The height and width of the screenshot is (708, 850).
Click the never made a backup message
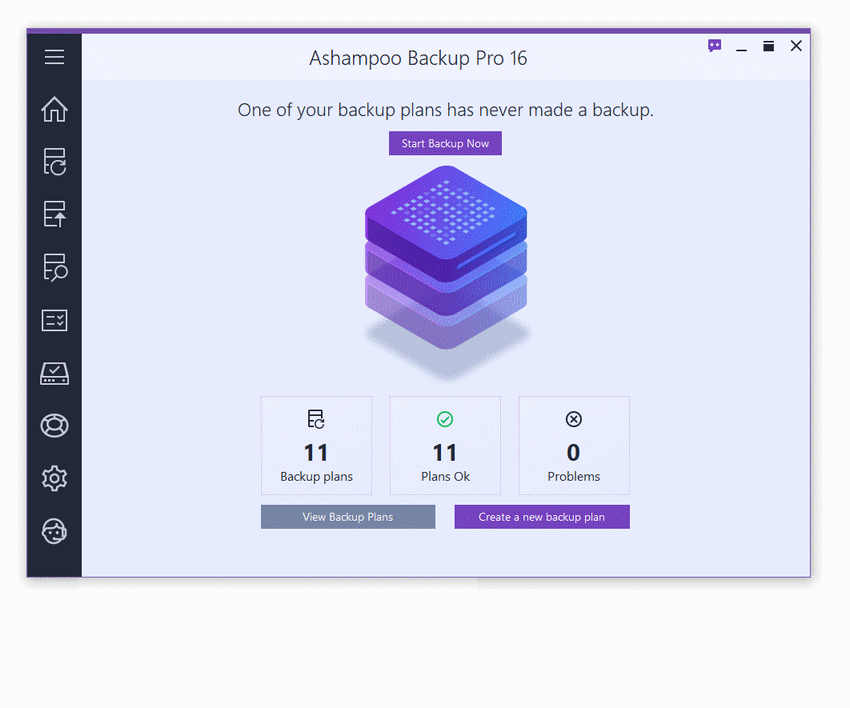coord(446,110)
